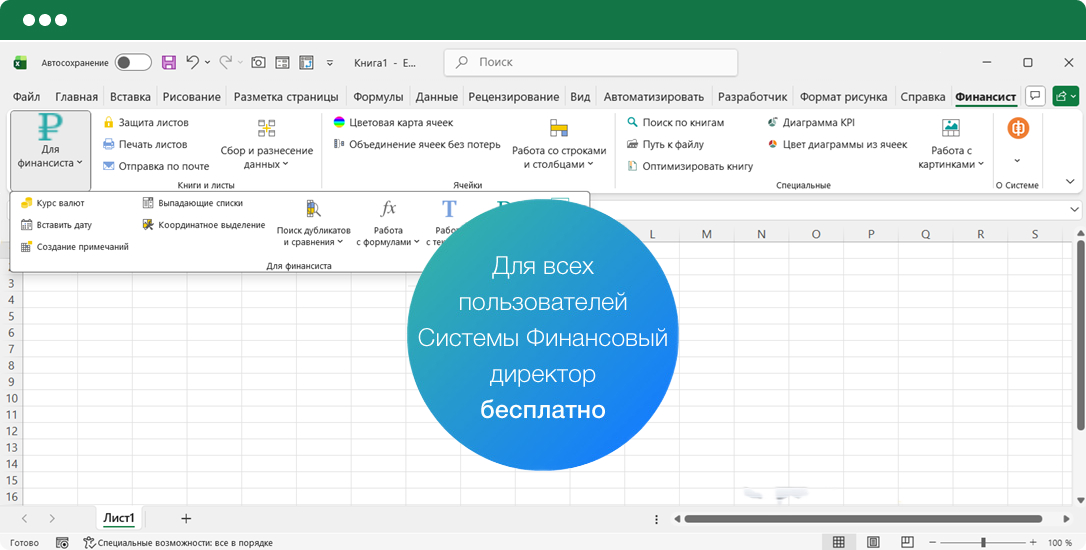Select column M header
The height and width of the screenshot is (550, 1086).
click(x=706, y=234)
